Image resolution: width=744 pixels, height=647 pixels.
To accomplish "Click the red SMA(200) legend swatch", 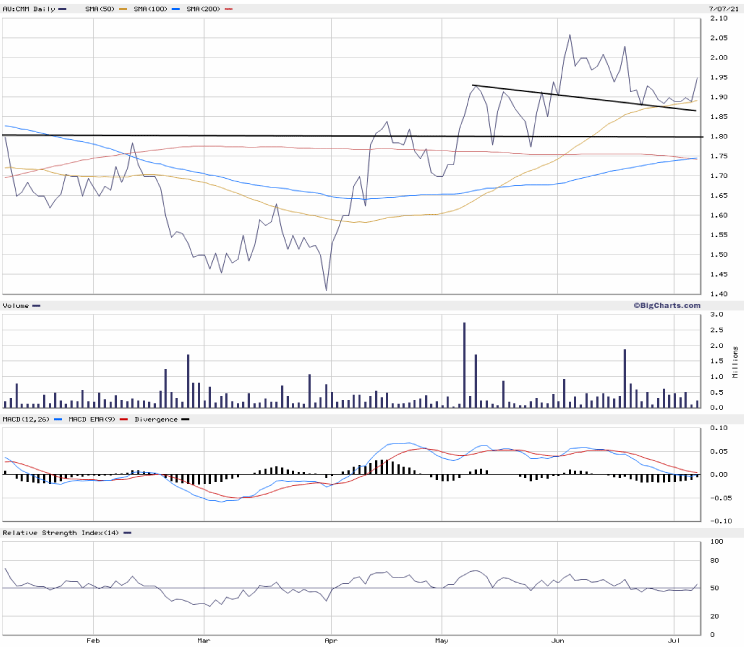I will 230,9.
